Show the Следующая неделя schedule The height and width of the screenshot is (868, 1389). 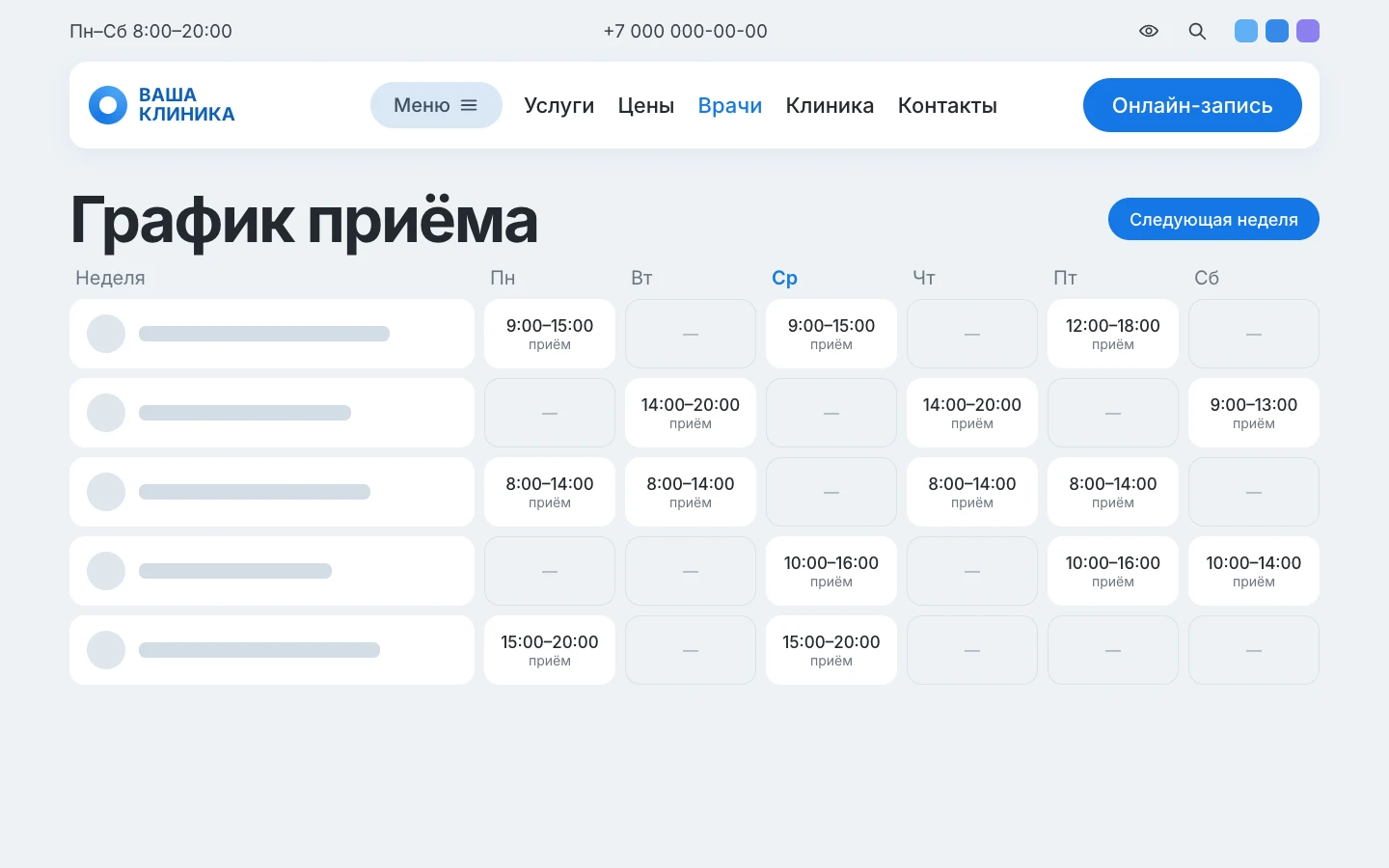(x=1213, y=219)
